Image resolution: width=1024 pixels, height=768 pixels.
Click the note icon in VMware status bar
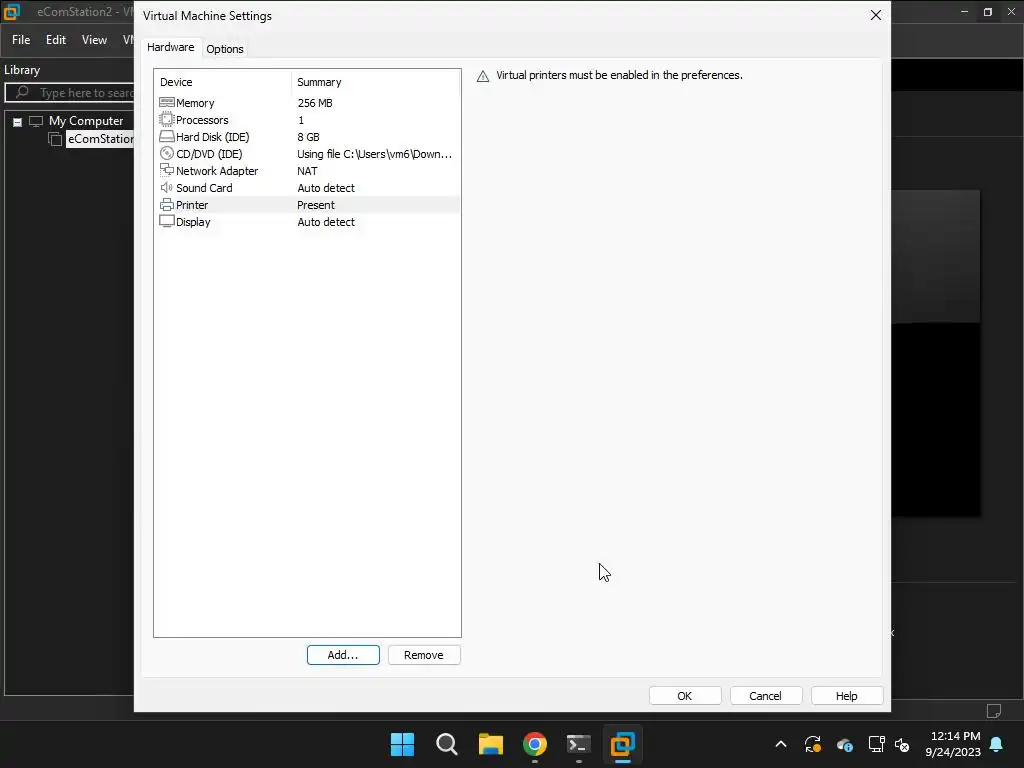click(x=993, y=711)
